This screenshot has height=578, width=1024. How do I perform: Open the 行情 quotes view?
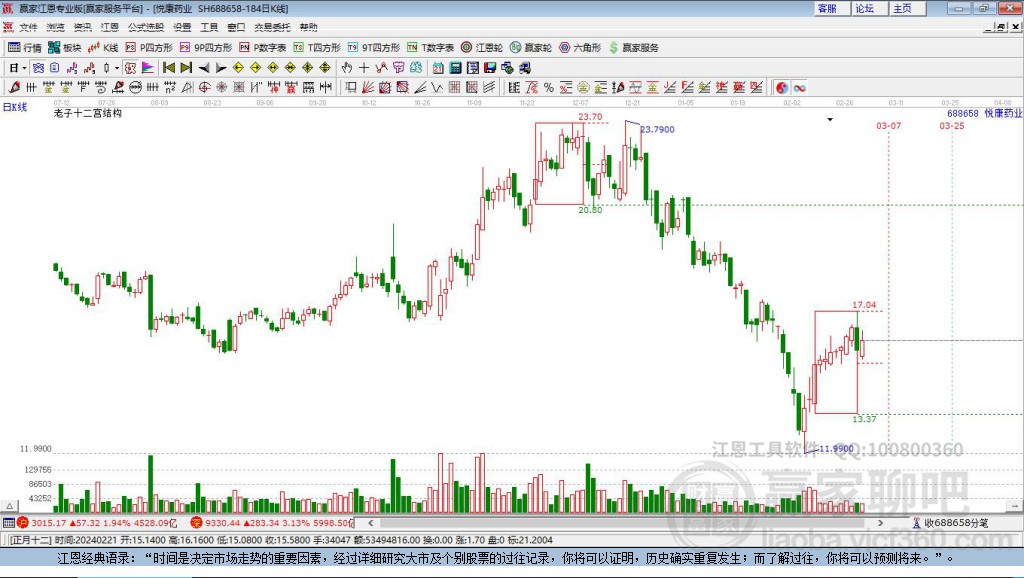(24, 48)
